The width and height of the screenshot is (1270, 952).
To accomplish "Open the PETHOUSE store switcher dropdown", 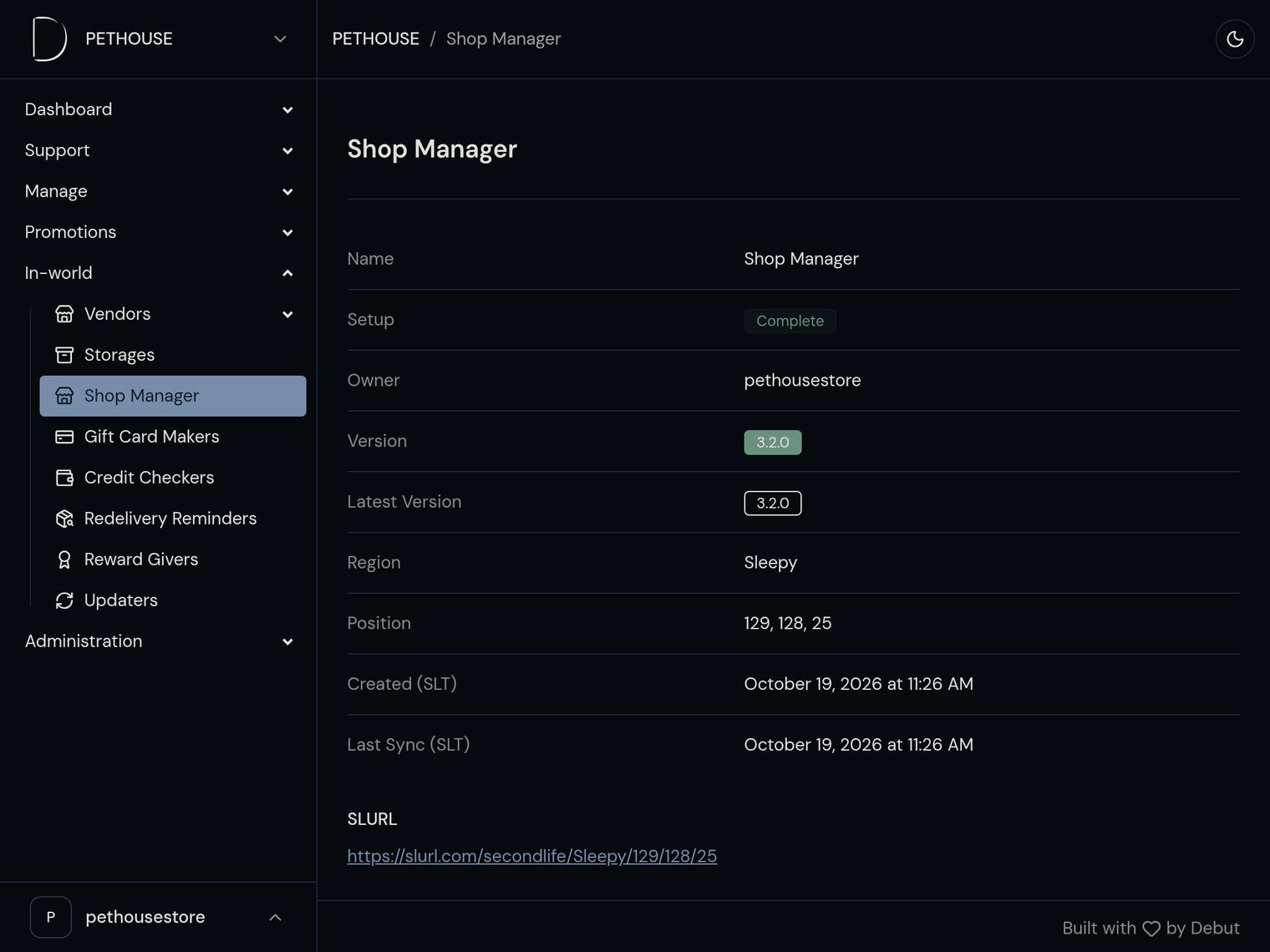I will (159, 39).
